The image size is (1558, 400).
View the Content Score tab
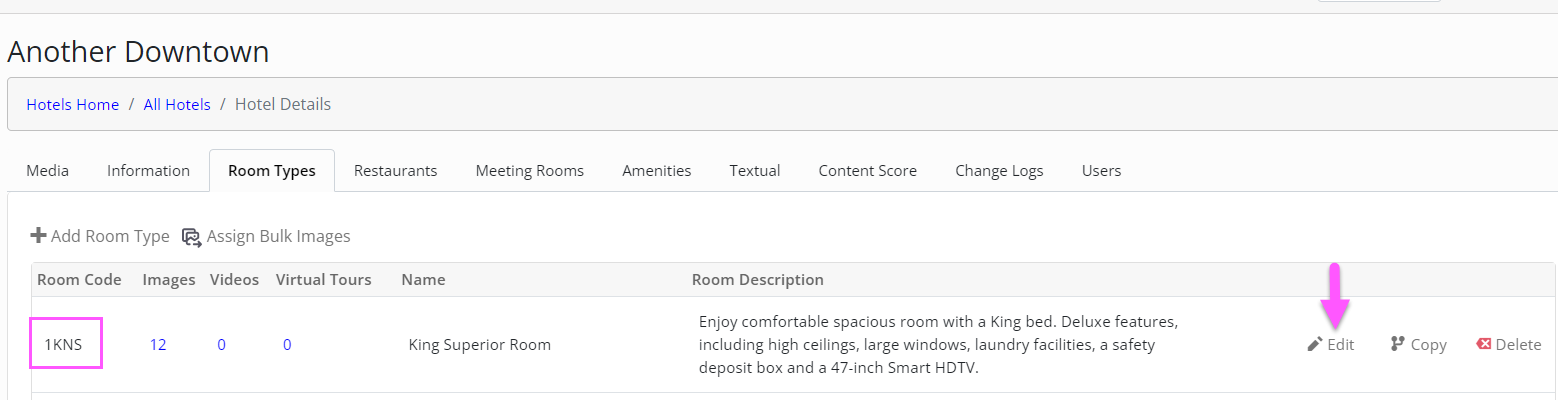click(x=868, y=171)
